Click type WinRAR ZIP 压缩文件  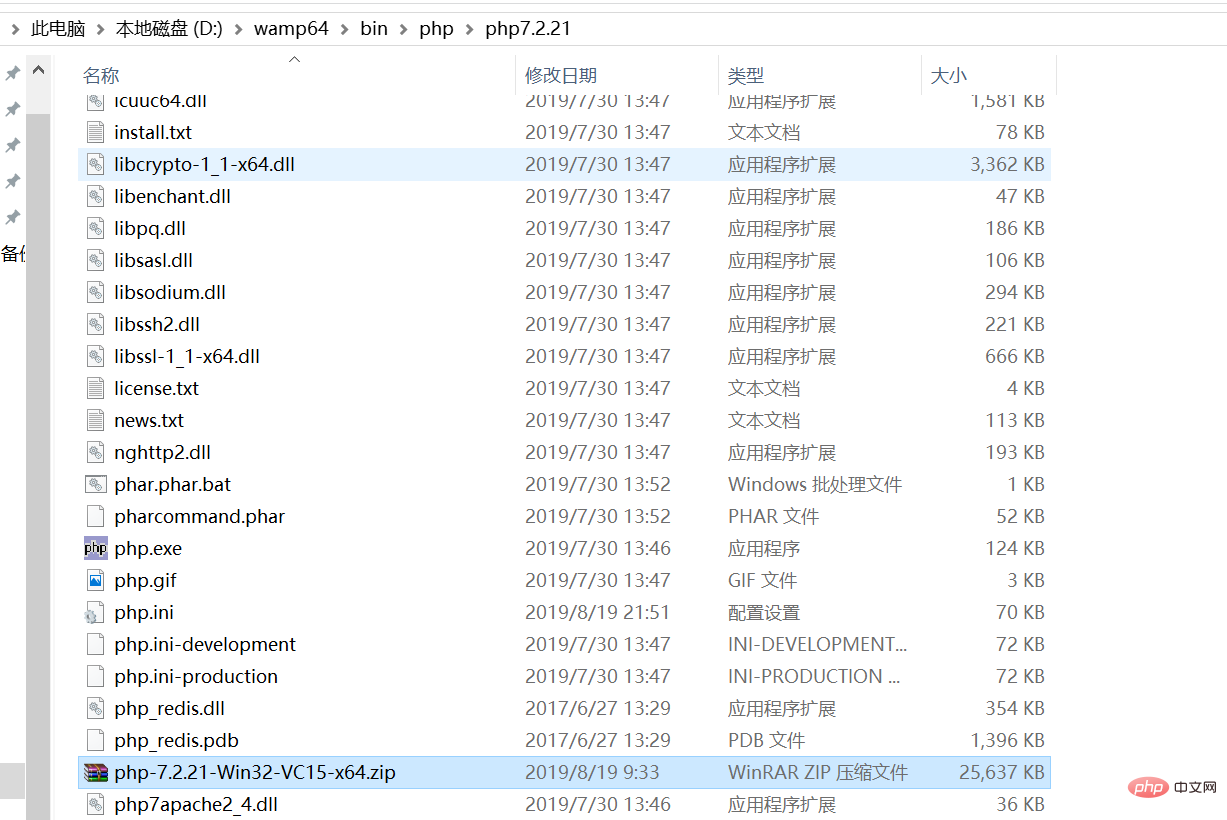(x=818, y=772)
